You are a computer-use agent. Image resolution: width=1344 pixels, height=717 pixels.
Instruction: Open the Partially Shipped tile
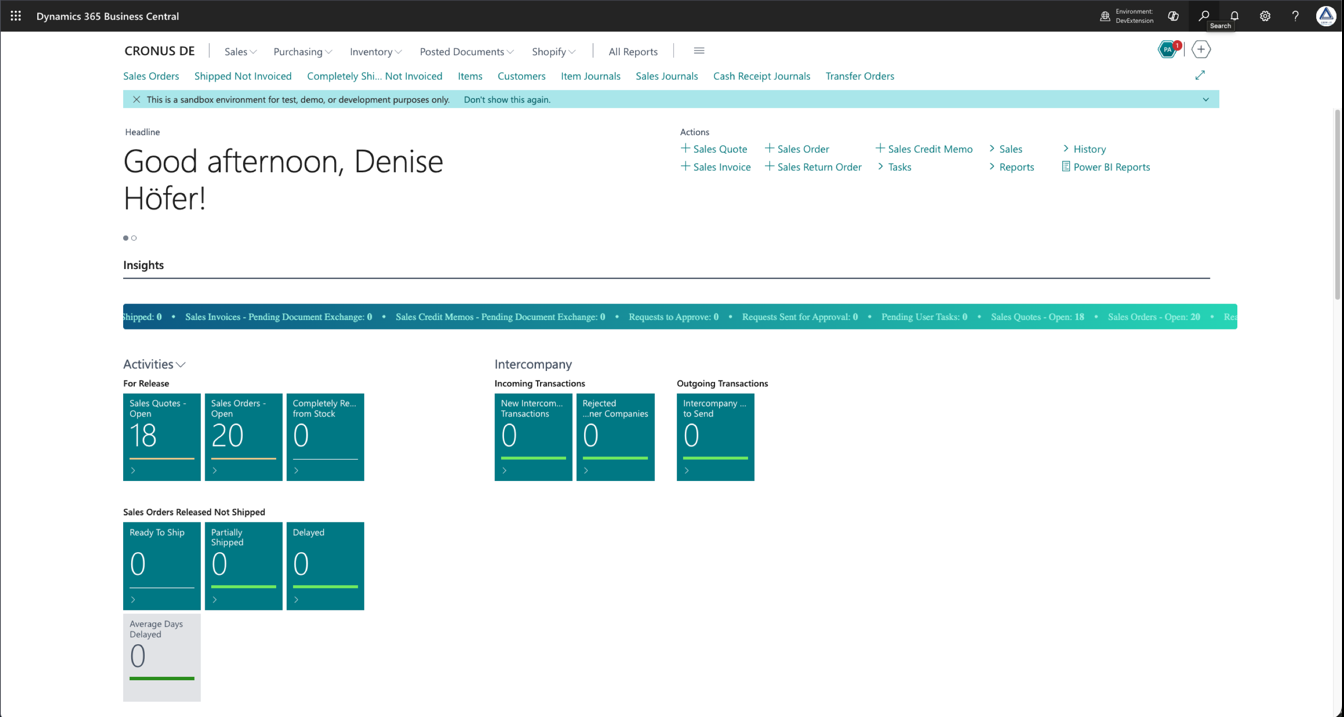tap(244, 566)
